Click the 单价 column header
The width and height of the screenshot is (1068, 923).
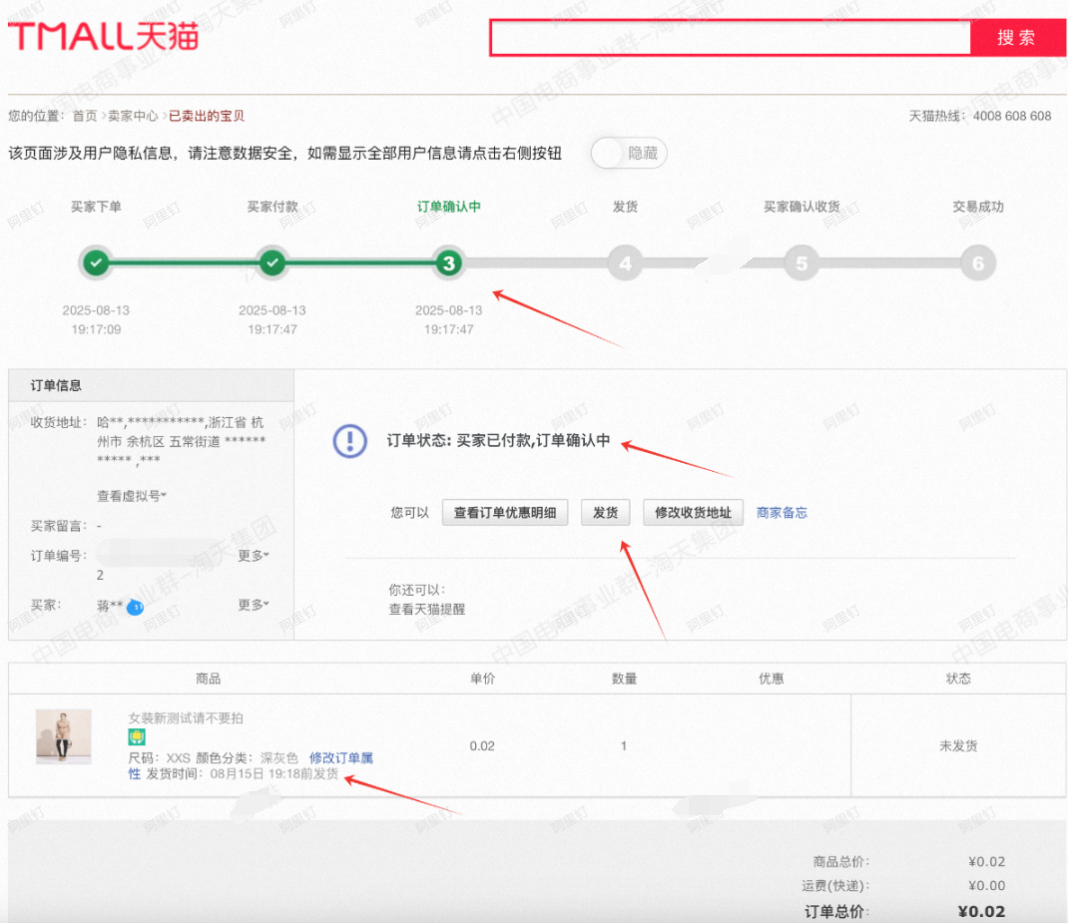click(482, 678)
